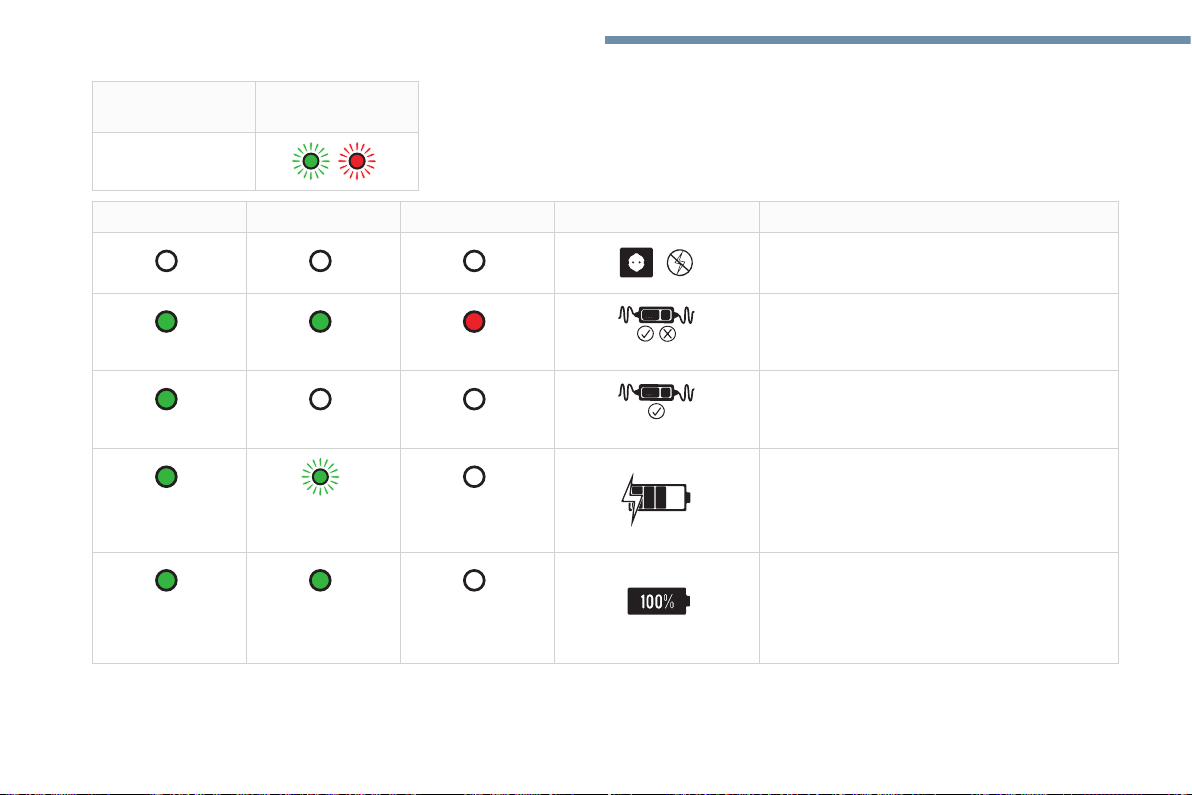The image size is (1192, 795).
Task: Select empty circle in the charging battery row
Action: pos(474,477)
